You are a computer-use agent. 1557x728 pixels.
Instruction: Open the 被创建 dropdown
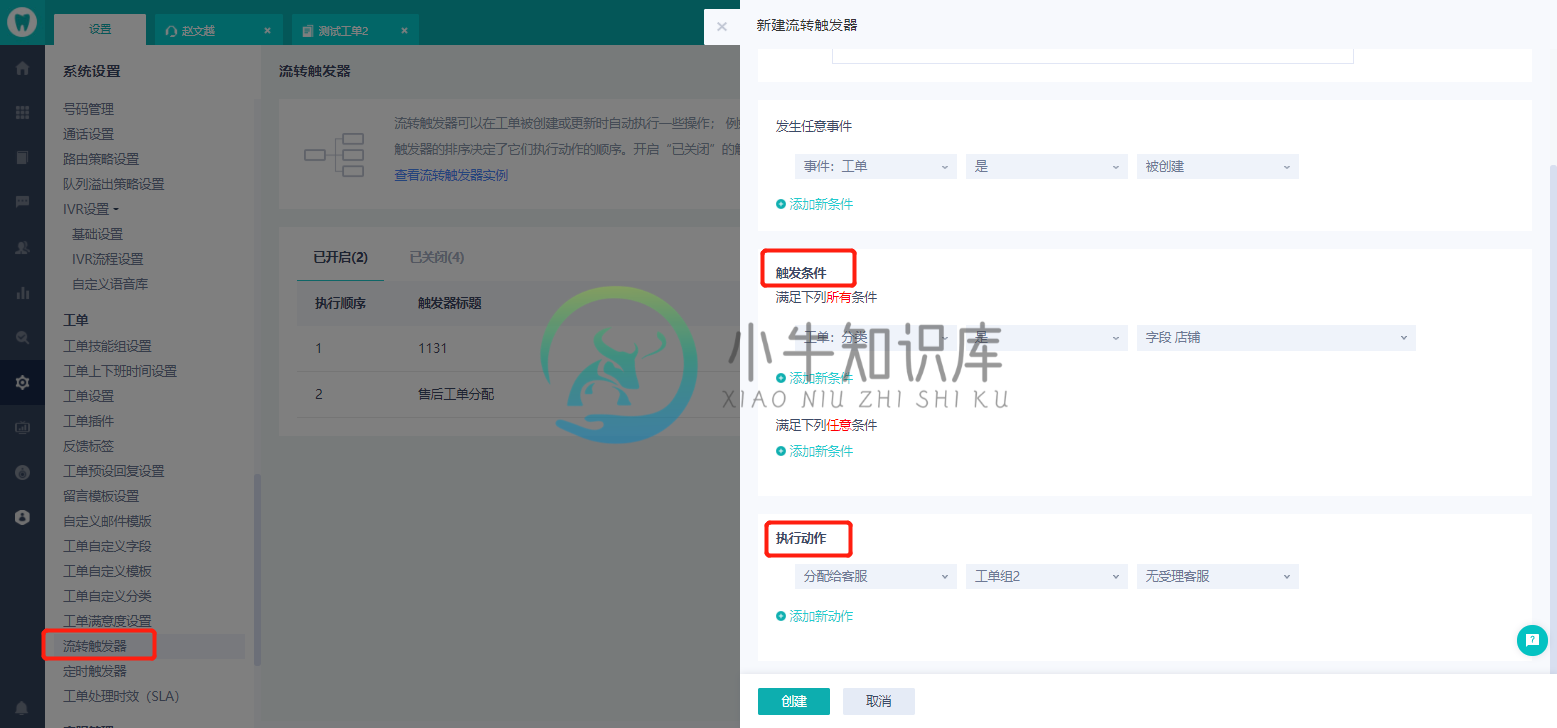pyautogui.click(x=1218, y=167)
